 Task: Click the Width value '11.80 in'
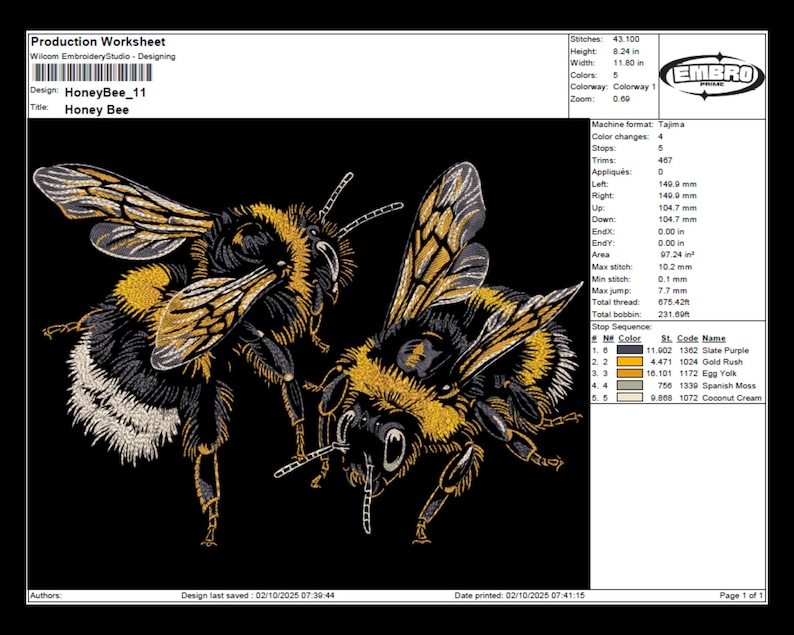click(628, 63)
